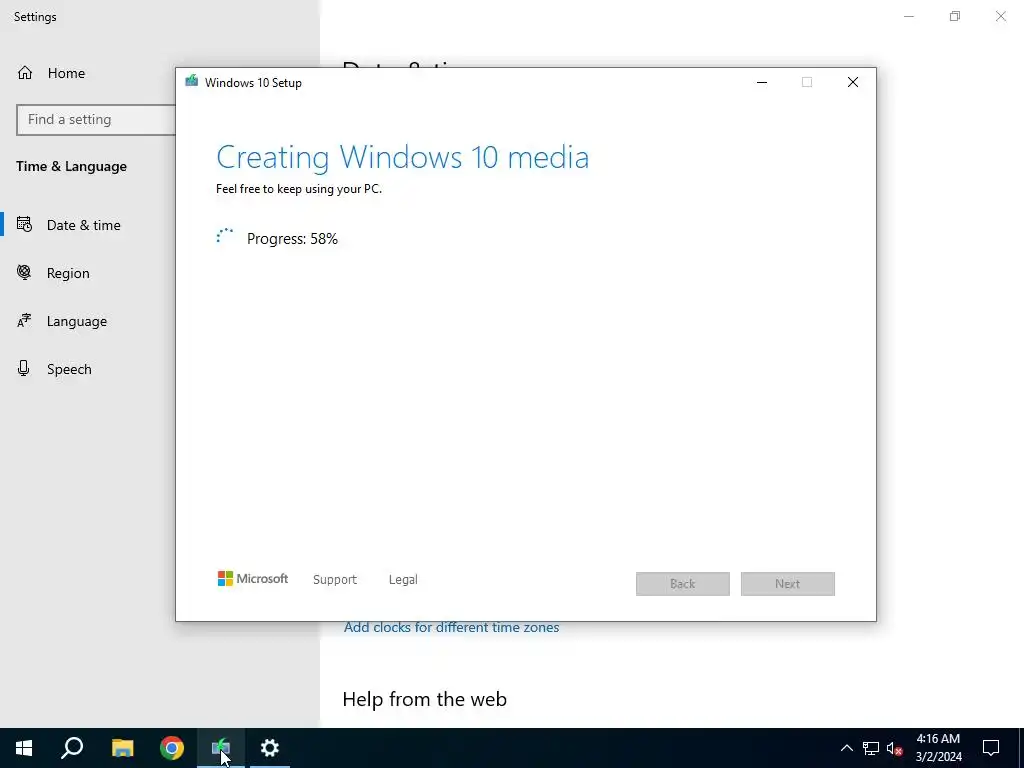This screenshot has width=1024, height=768.
Task: Open network status tray icon
Action: [x=871, y=748]
